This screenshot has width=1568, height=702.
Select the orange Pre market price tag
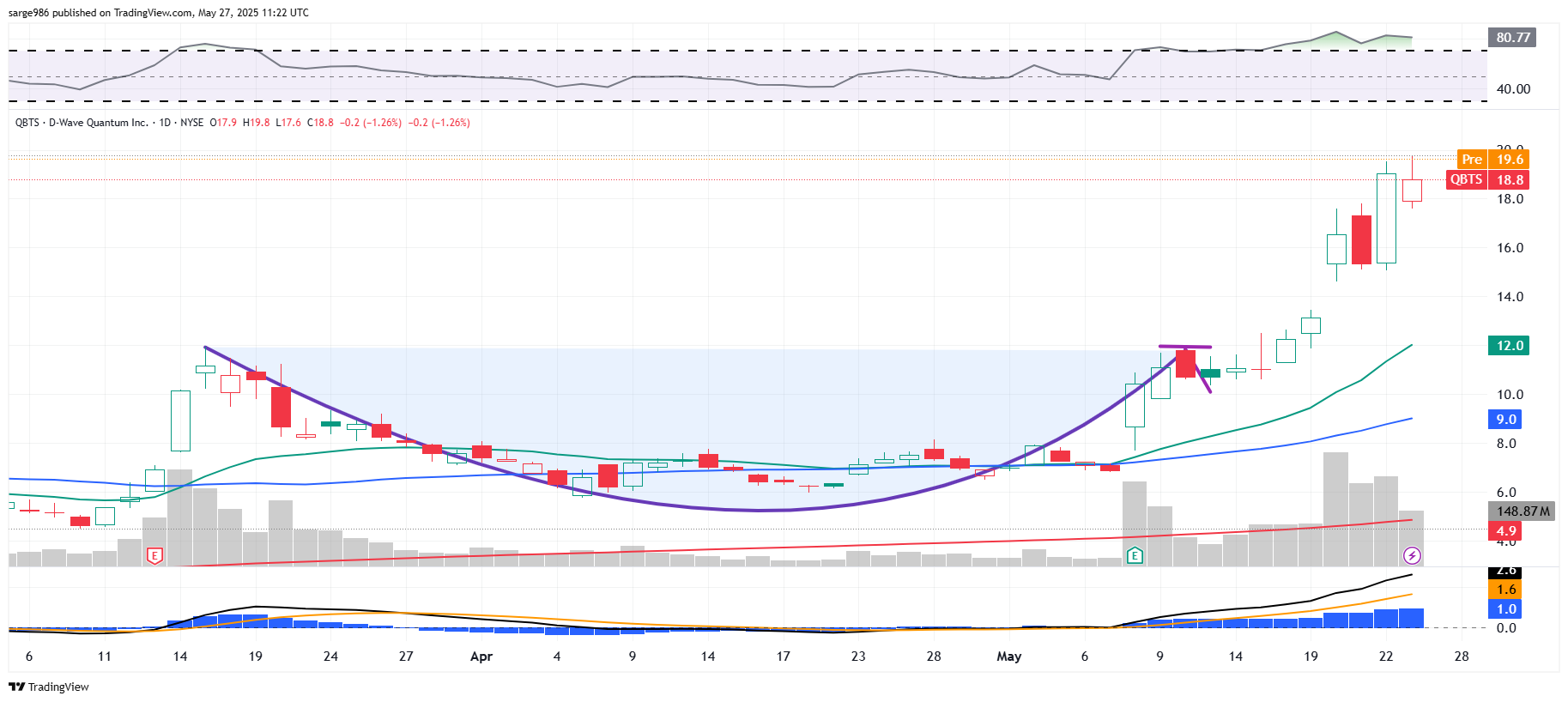tap(1472, 160)
